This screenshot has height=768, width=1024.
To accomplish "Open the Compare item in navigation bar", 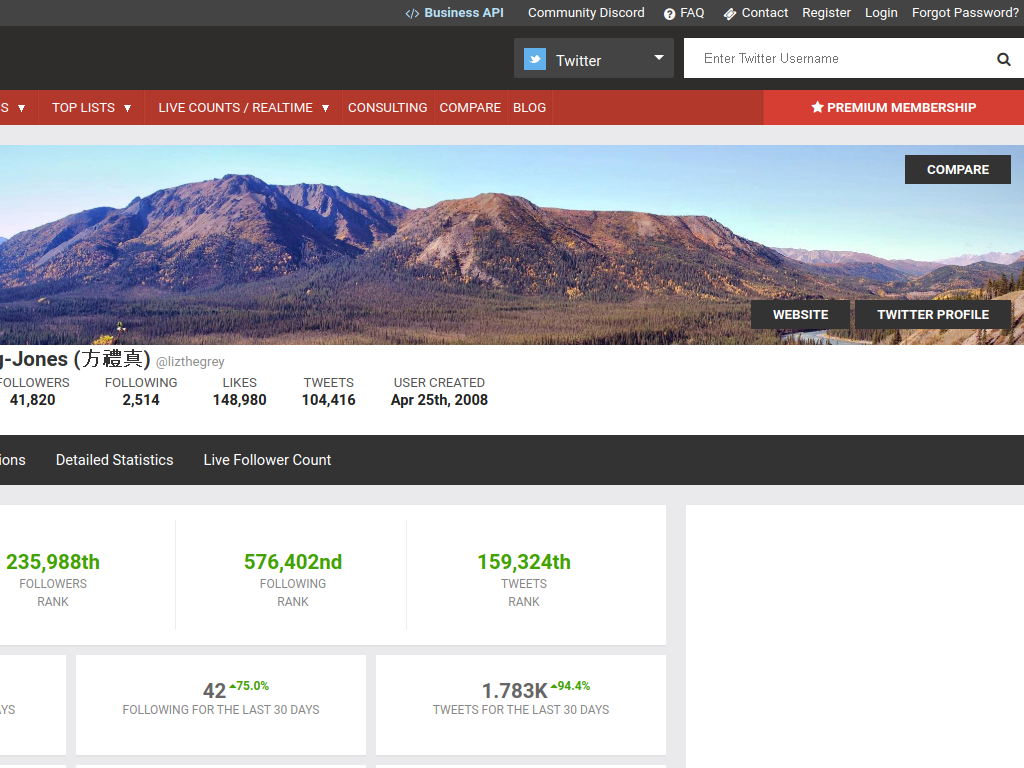I will click(x=470, y=108).
